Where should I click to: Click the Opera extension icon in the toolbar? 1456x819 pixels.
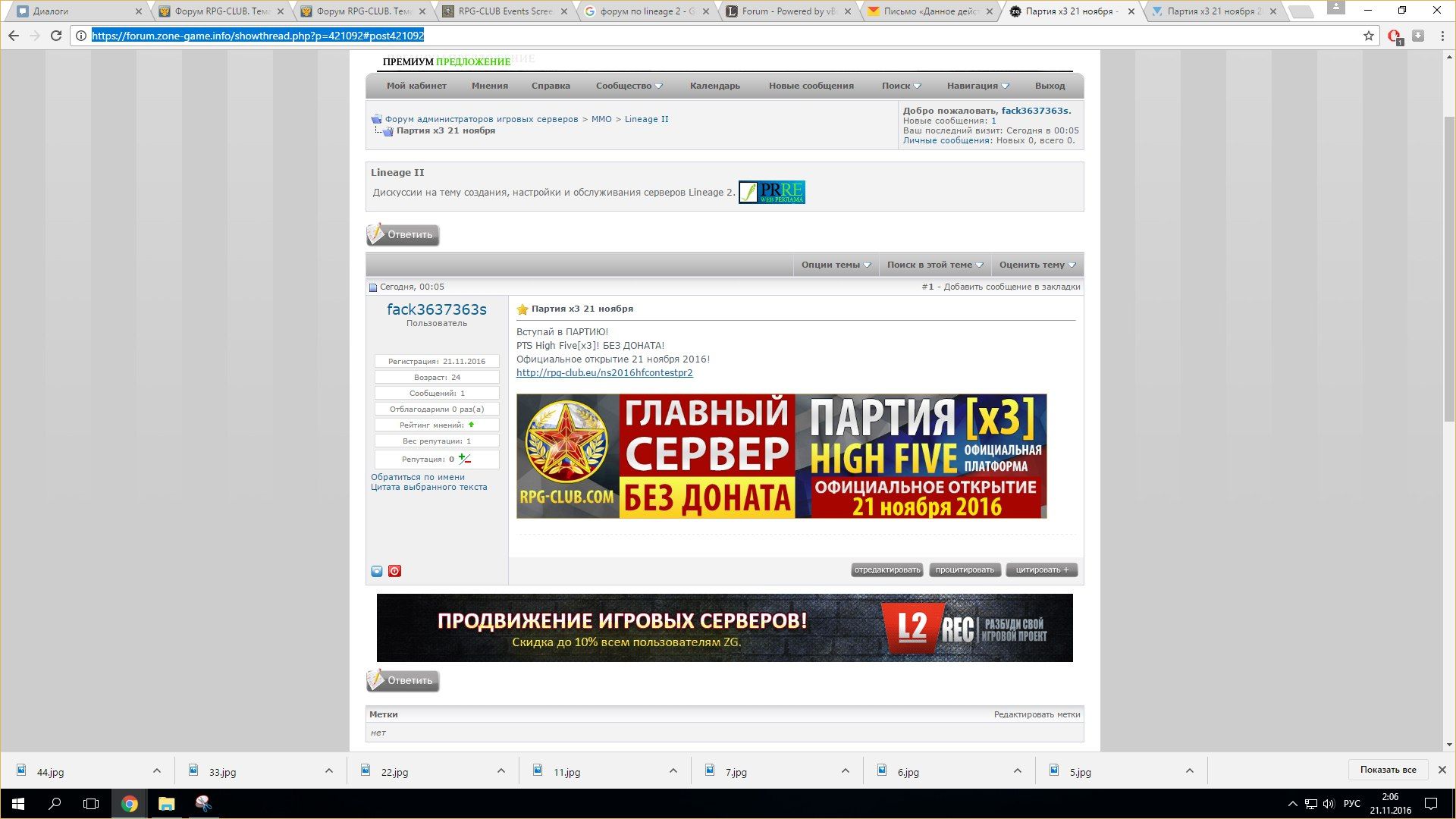click(x=1394, y=36)
